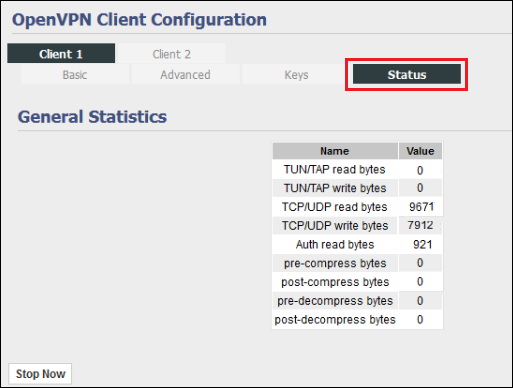Viewport: 513px width, 388px height.
Task: Select the TUN/TAP write bytes row label
Action: click(x=335, y=188)
